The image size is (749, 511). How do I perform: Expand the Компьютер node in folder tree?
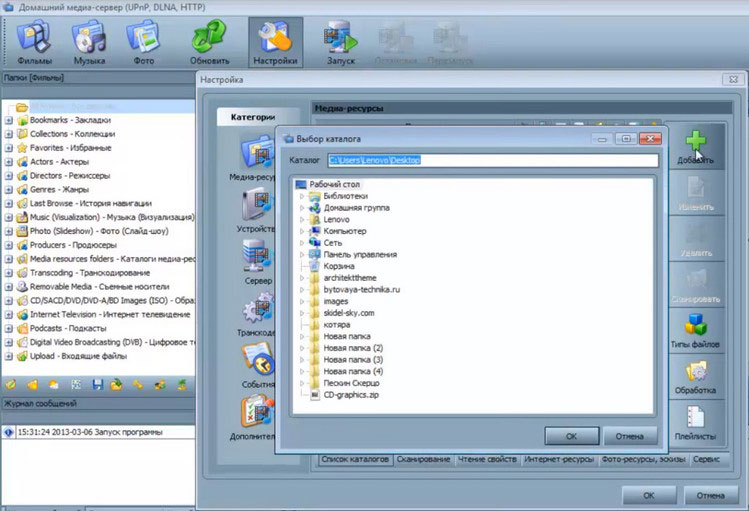[x=303, y=231]
